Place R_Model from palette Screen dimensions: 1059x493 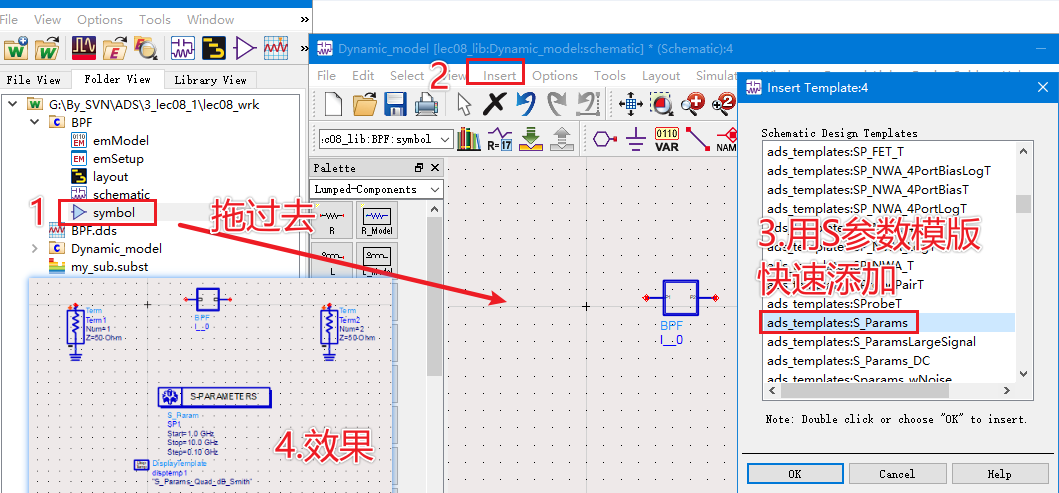pyautogui.click(x=376, y=220)
